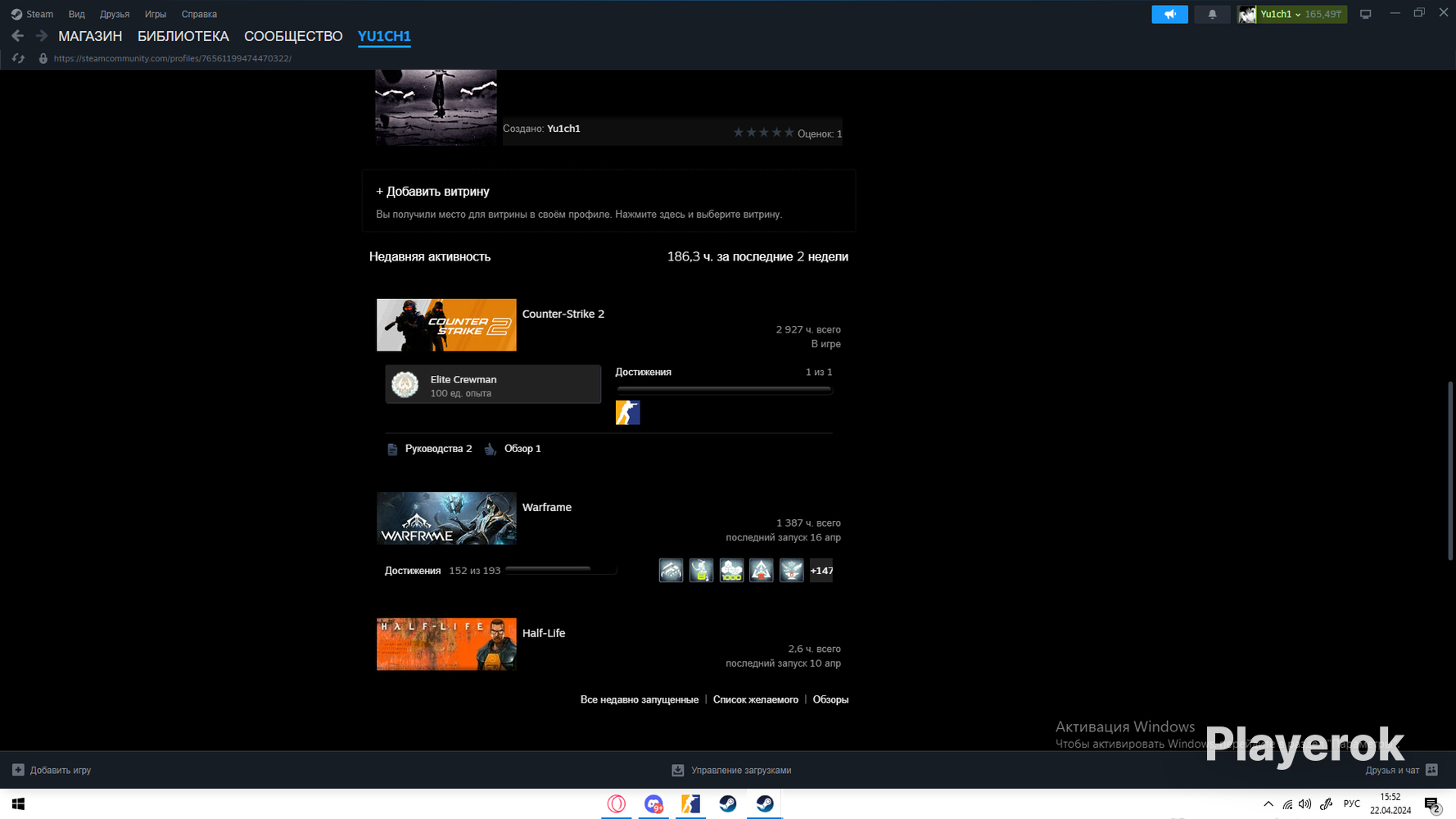Open the Обзоры link below Half-Life
This screenshot has width=1456, height=819.
pos(830,699)
